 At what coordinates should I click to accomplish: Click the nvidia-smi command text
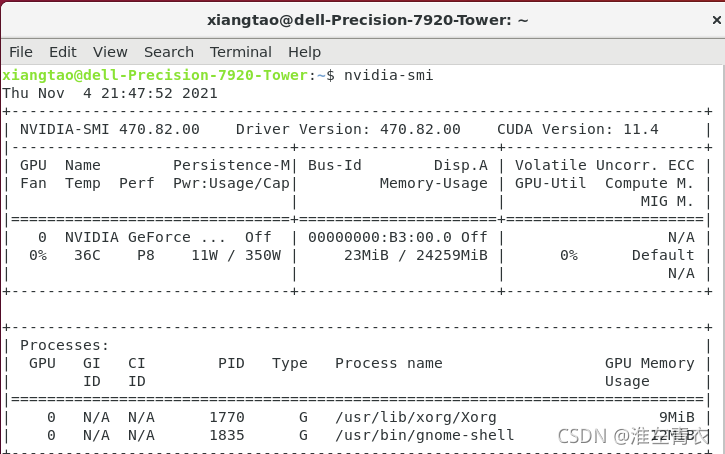click(388, 75)
